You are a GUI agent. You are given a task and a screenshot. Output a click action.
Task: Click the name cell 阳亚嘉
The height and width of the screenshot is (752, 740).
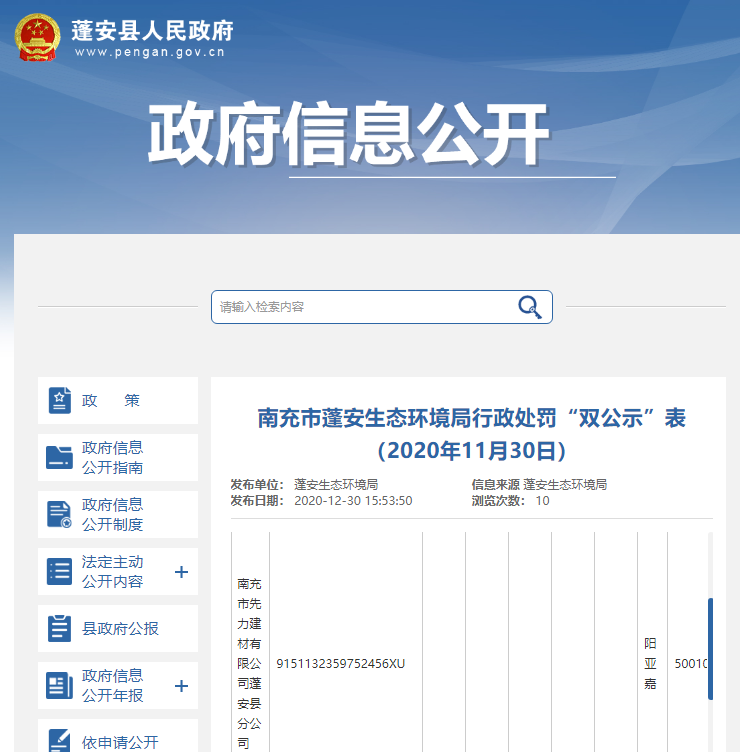[x=650, y=664]
